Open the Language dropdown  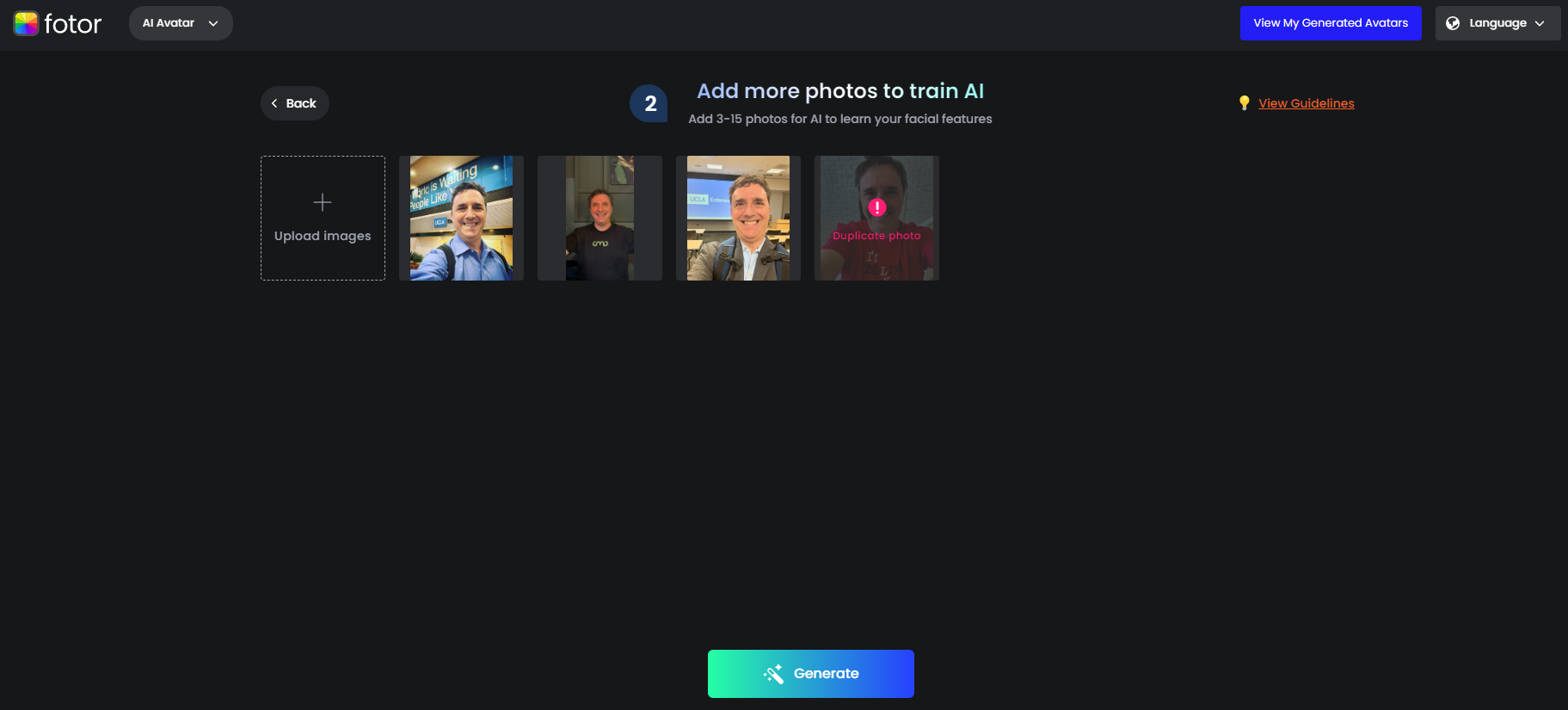[x=1497, y=23]
